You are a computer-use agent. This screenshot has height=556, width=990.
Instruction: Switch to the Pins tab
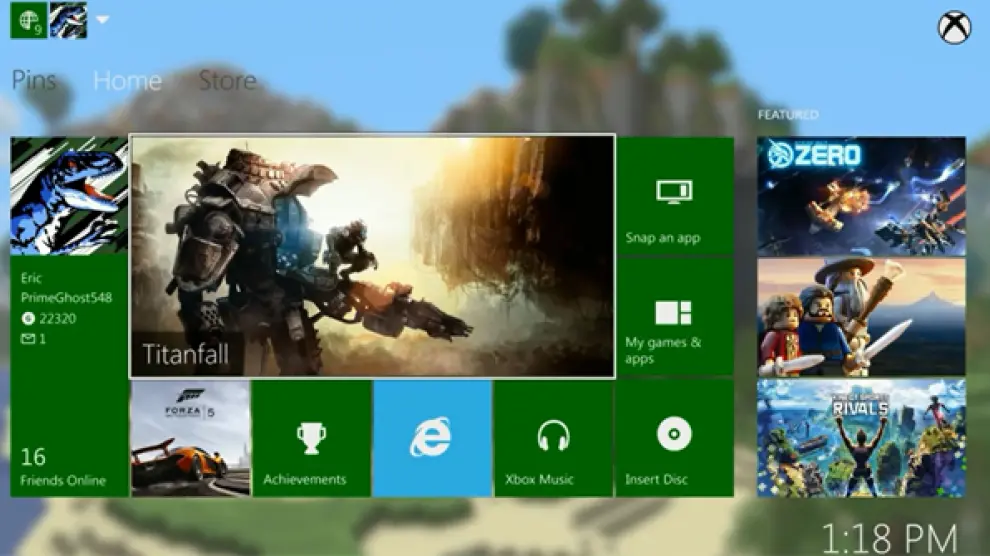[34, 81]
